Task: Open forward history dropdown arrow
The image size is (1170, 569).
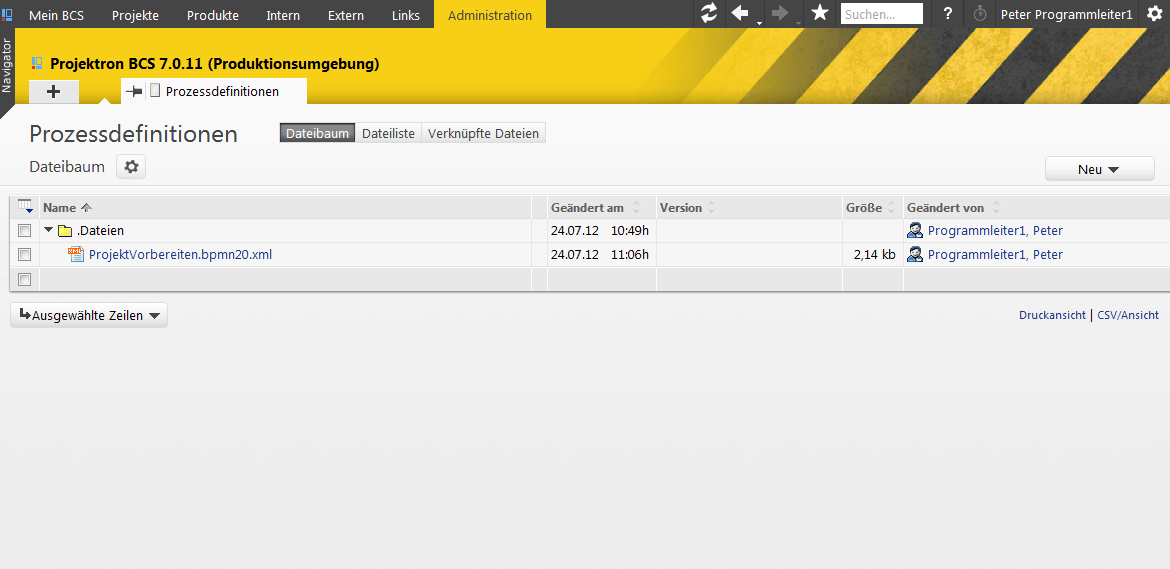Action: (798, 22)
